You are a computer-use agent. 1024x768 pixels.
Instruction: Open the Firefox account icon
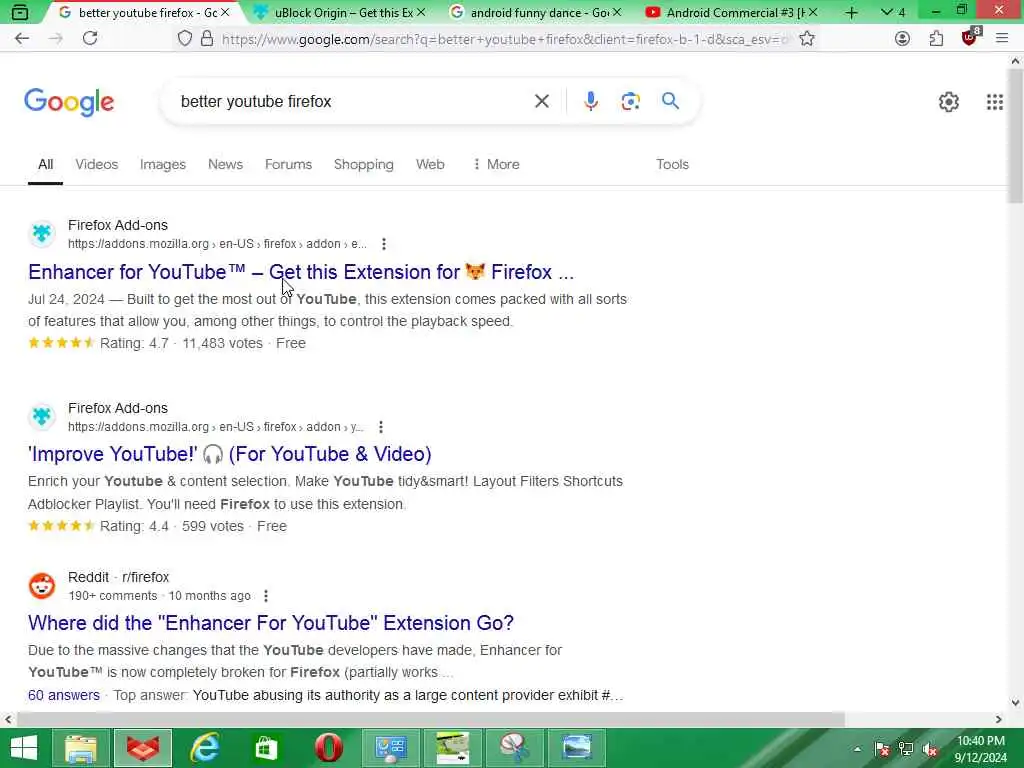[x=903, y=39]
